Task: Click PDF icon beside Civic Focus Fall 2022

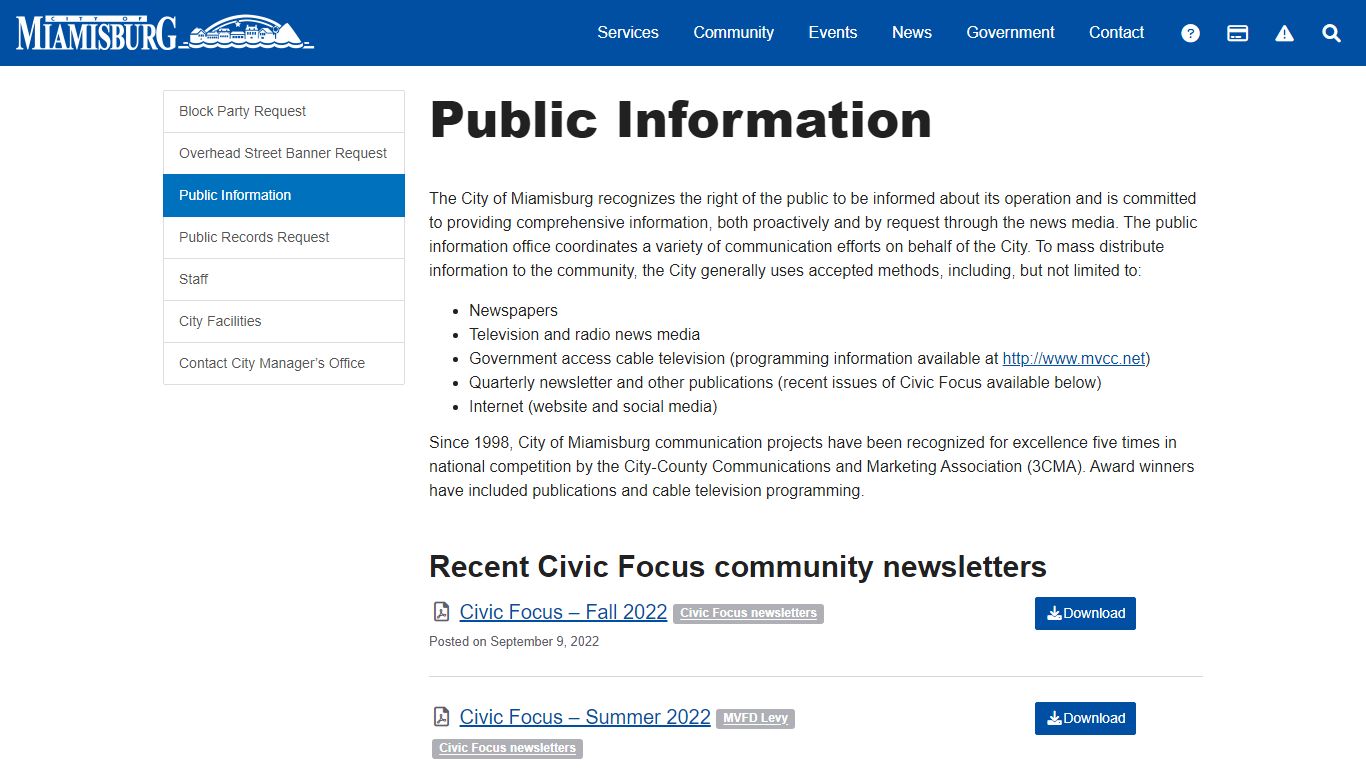Action: click(441, 612)
